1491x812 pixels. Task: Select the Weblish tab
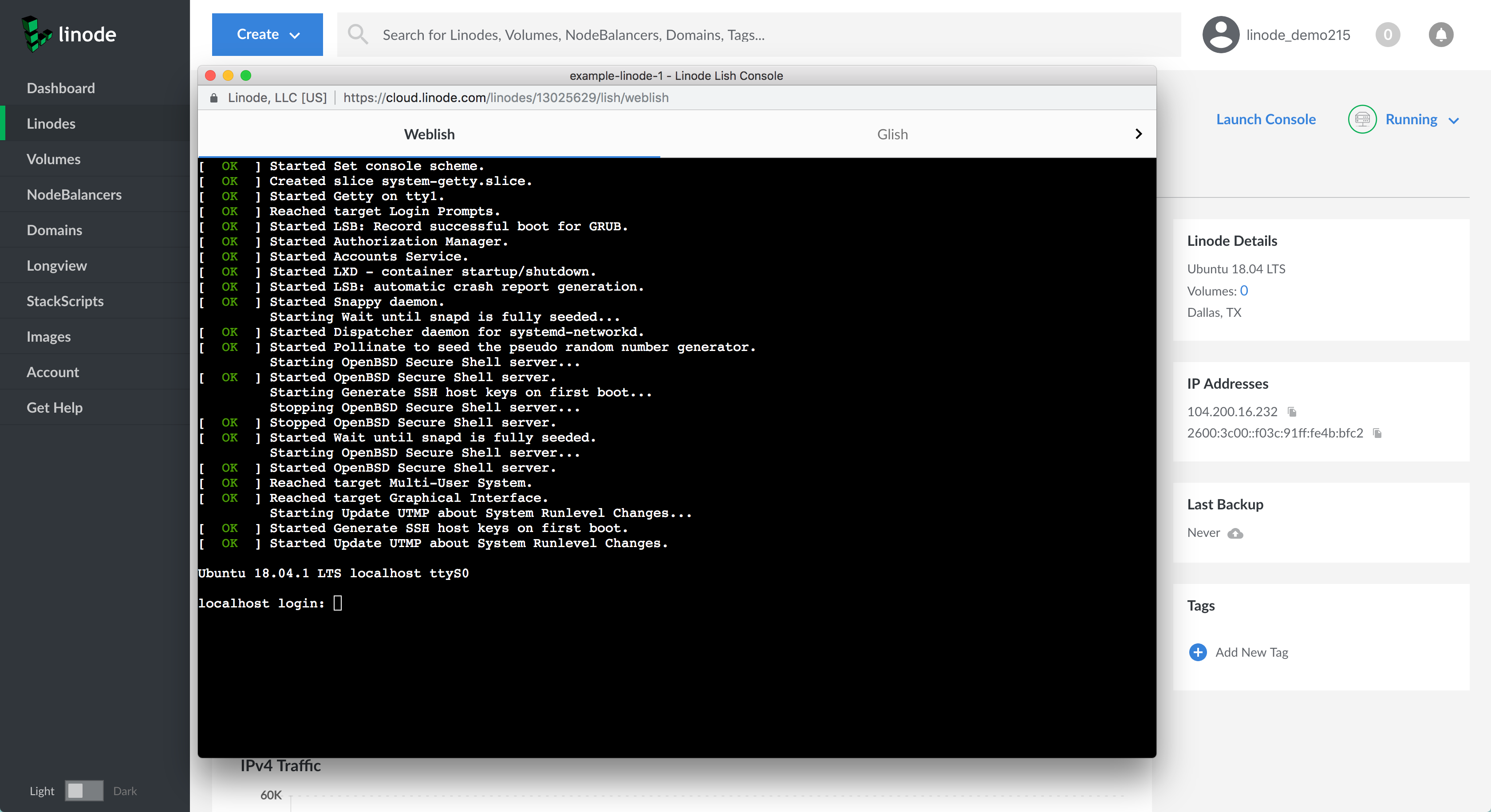click(x=429, y=134)
